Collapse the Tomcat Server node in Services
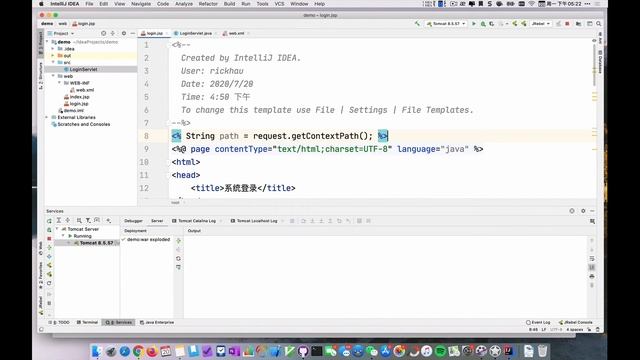 coord(57,229)
